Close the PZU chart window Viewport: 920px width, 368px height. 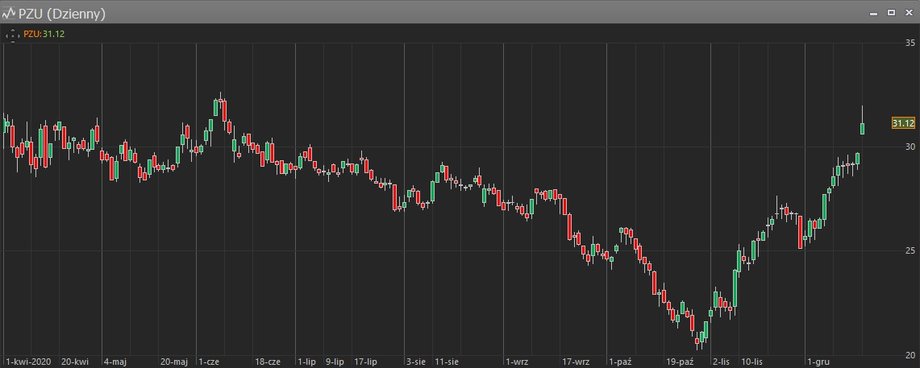pyautogui.click(x=909, y=12)
